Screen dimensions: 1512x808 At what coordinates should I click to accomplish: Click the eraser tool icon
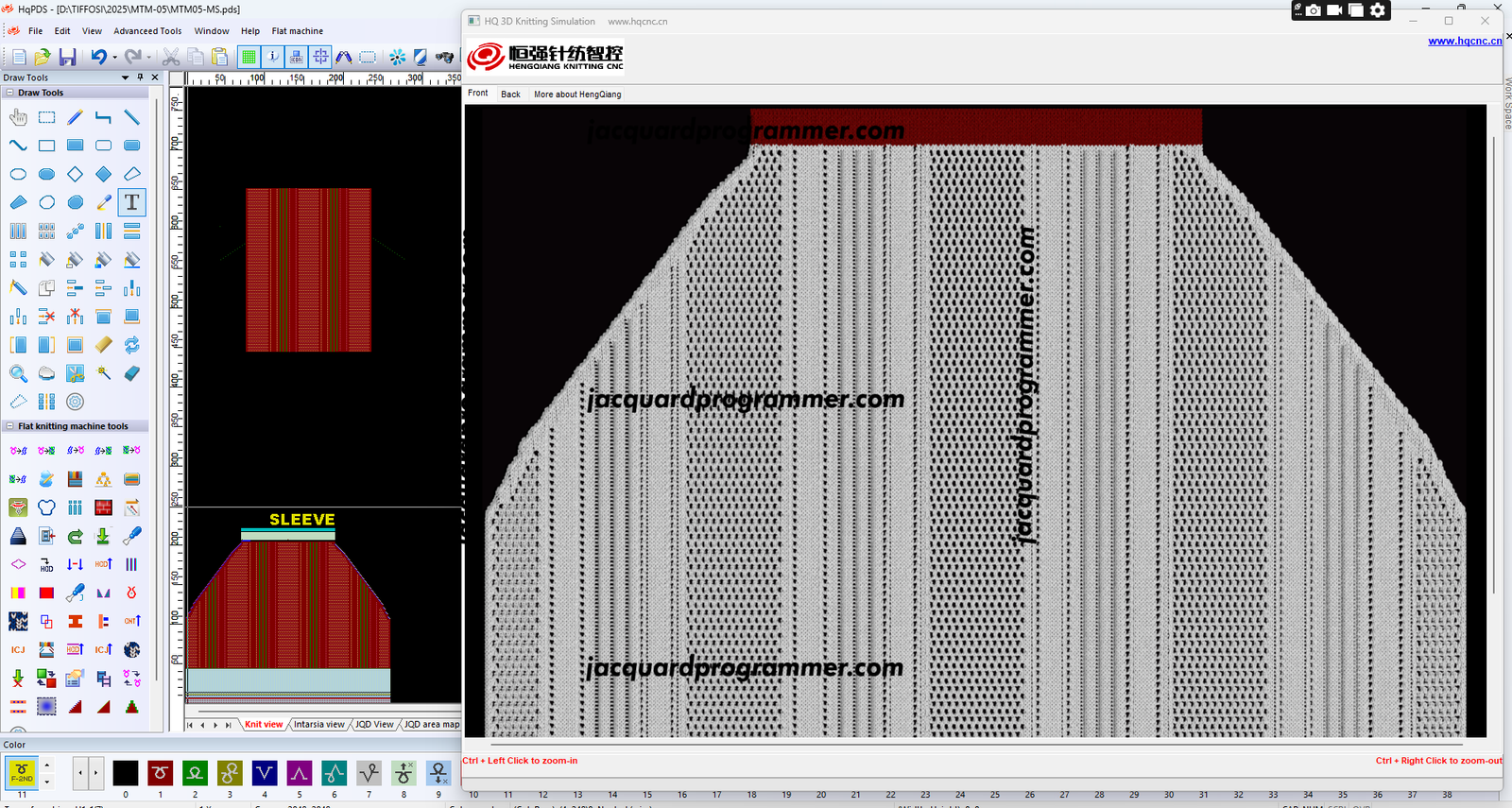131,373
